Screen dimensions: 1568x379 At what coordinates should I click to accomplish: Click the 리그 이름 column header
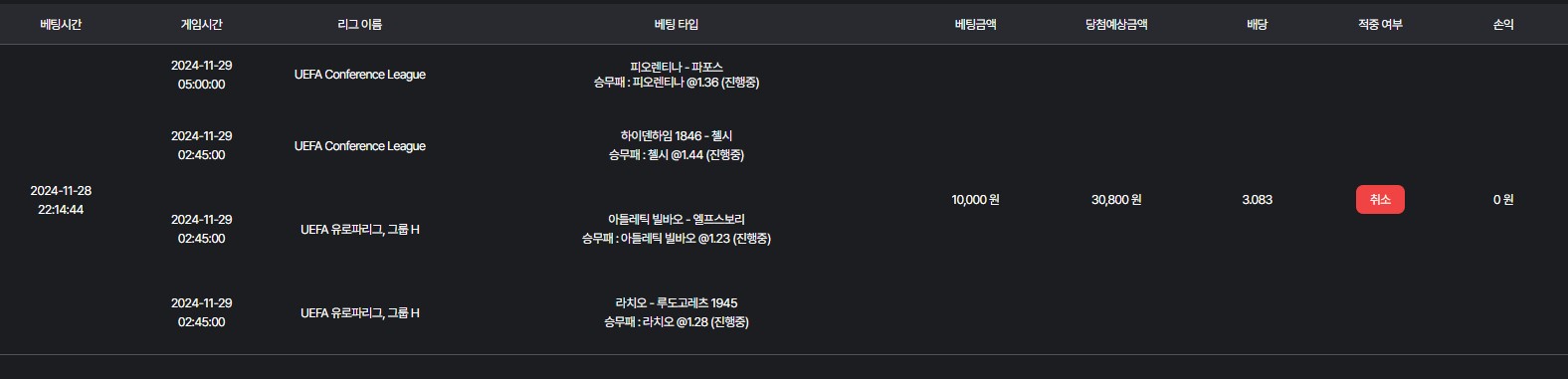click(x=360, y=24)
